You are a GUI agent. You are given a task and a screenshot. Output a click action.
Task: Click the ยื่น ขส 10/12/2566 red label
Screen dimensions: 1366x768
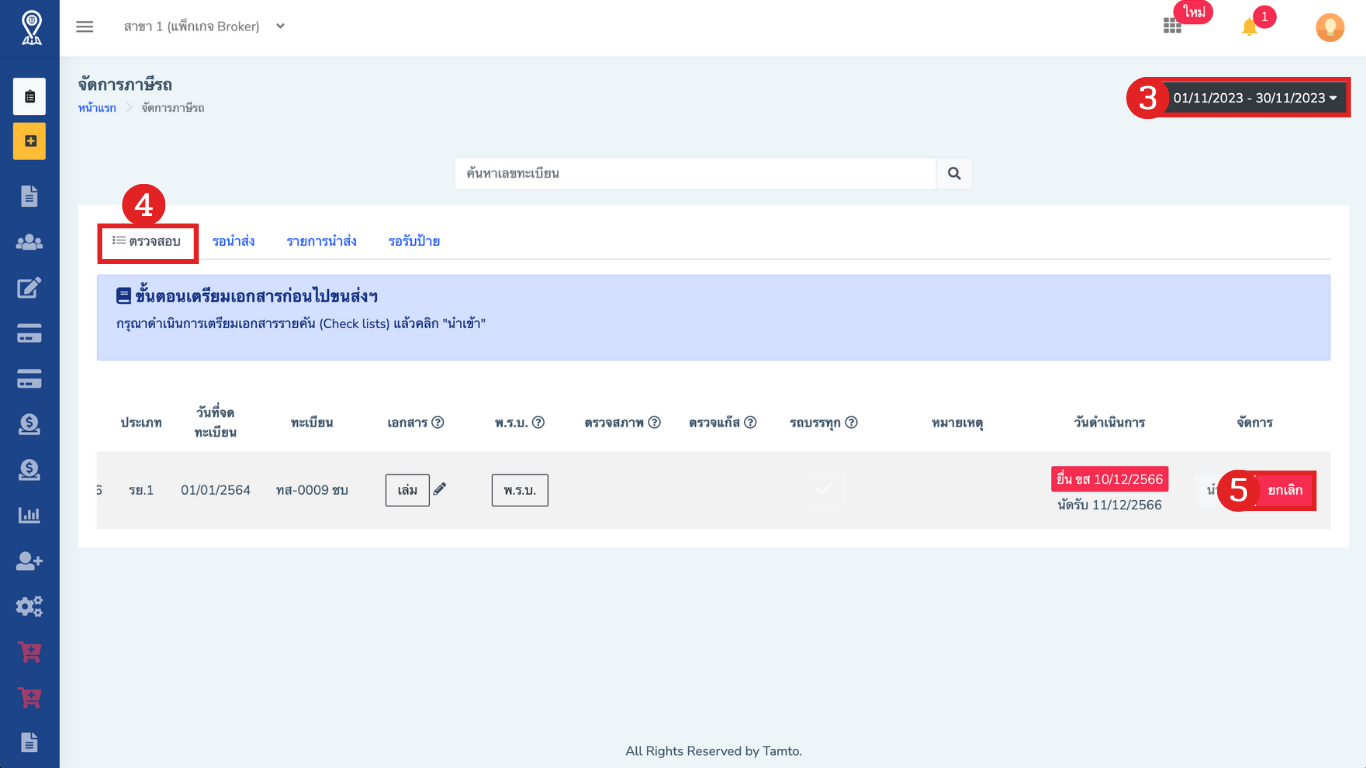1109,479
